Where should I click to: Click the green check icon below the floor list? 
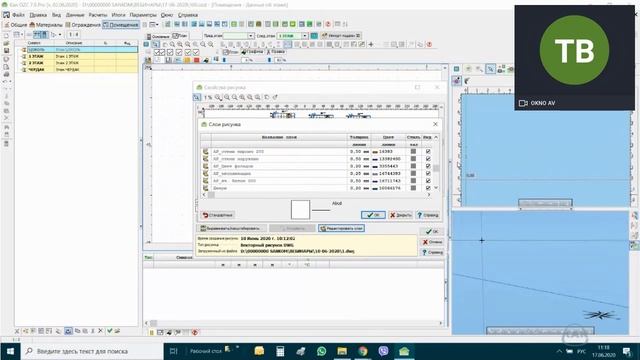pyautogui.click(x=109, y=331)
